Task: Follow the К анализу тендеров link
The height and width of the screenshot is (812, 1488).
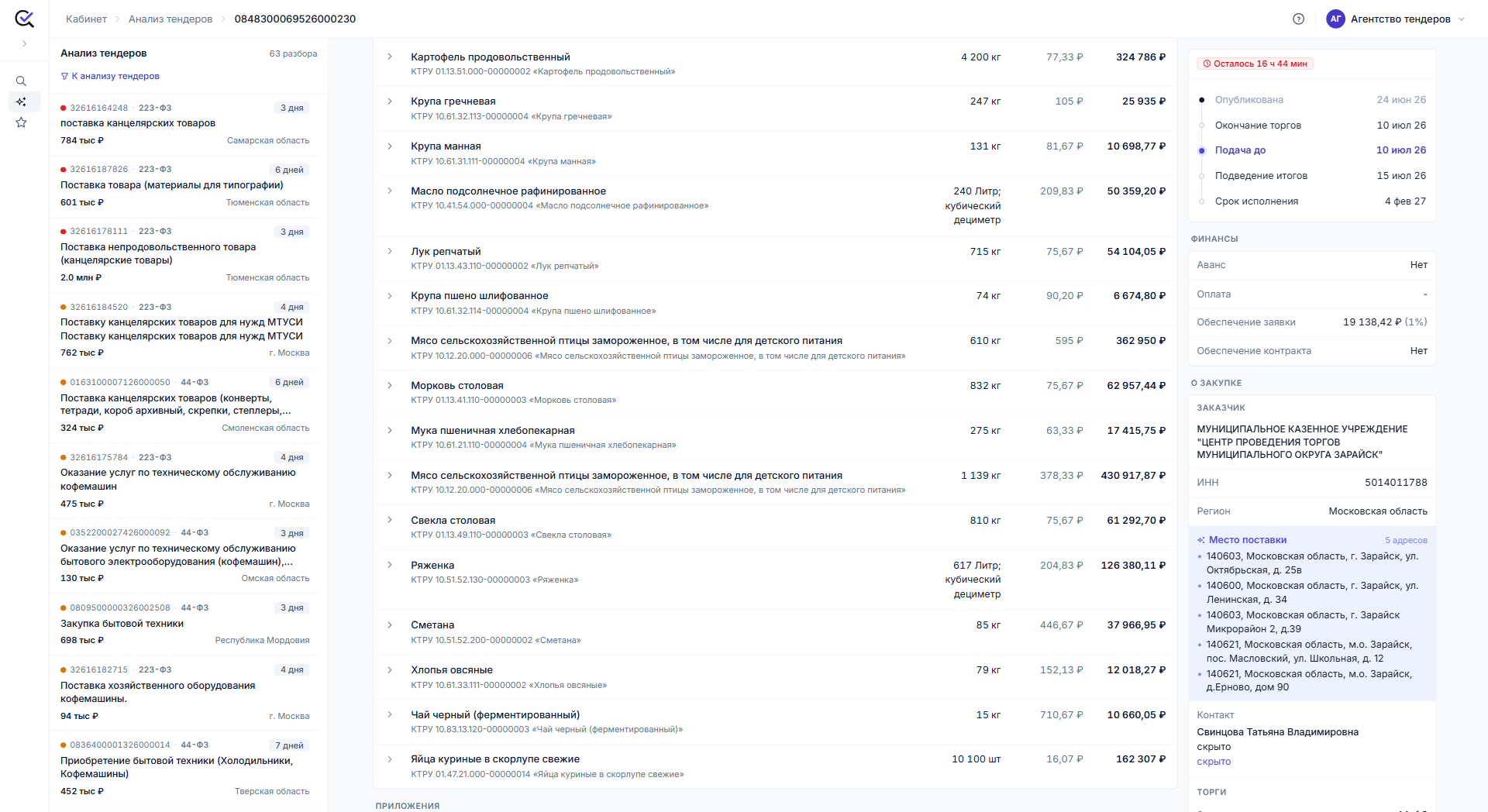Action: [115, 76]
